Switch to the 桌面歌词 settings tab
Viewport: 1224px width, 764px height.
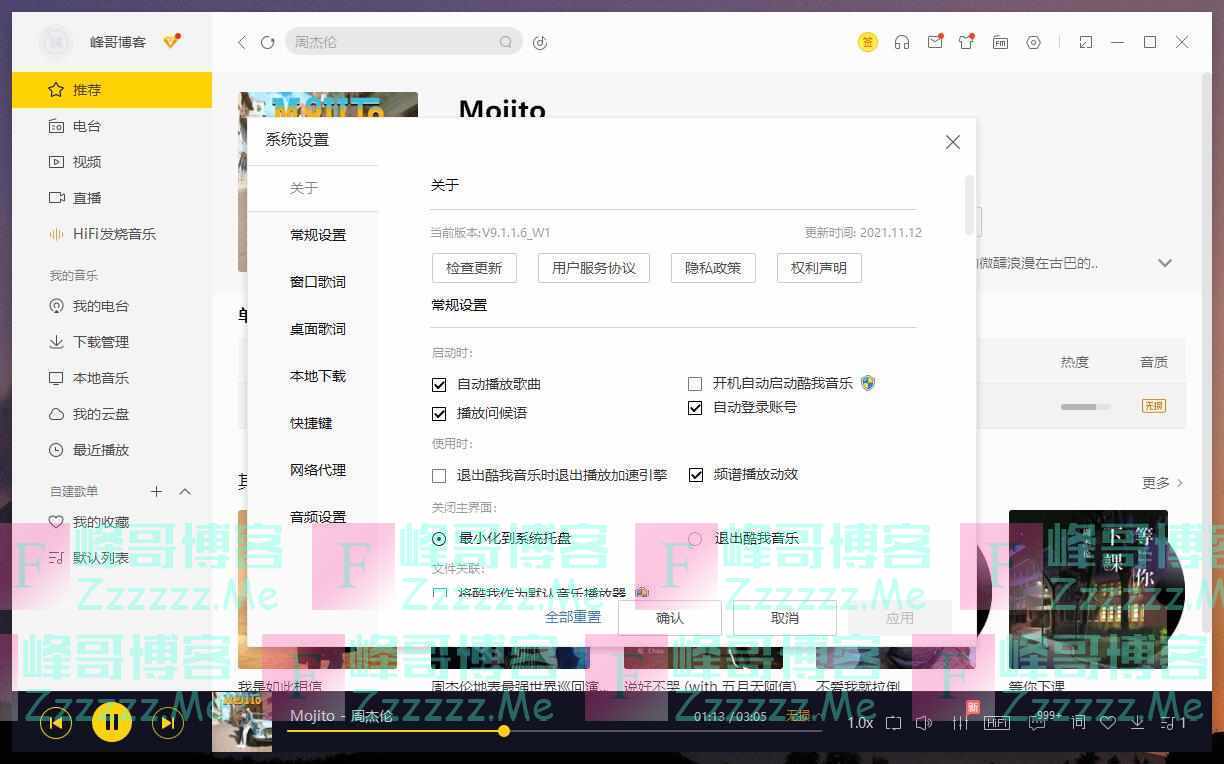317,329
